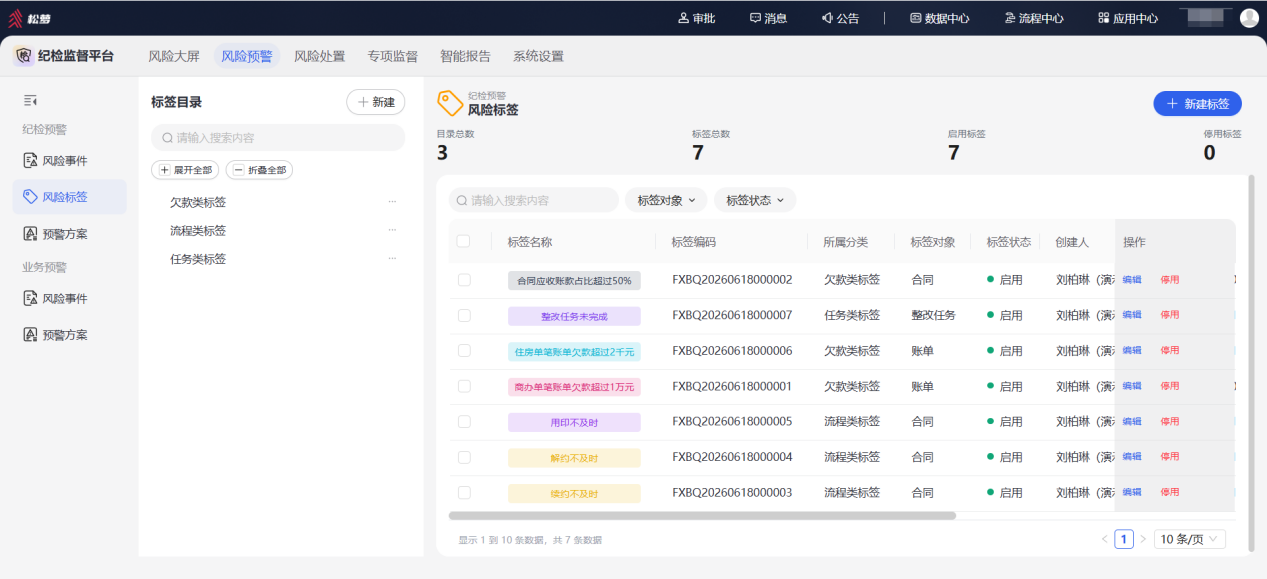
Task: Disable the tag FXBQ20260618000007
Action: (1170, 315)
